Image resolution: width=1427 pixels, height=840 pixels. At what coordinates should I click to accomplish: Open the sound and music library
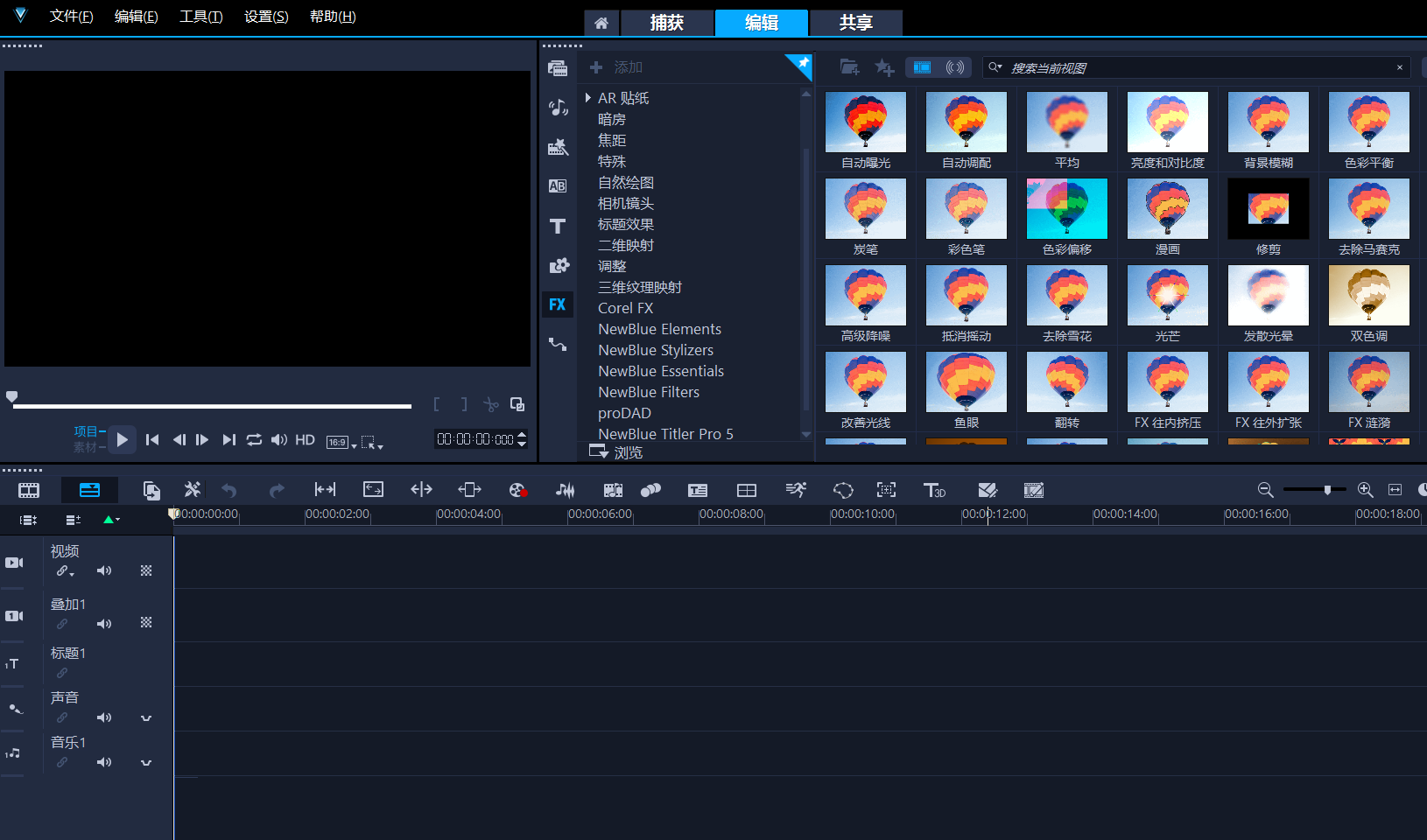coord(558,108)
